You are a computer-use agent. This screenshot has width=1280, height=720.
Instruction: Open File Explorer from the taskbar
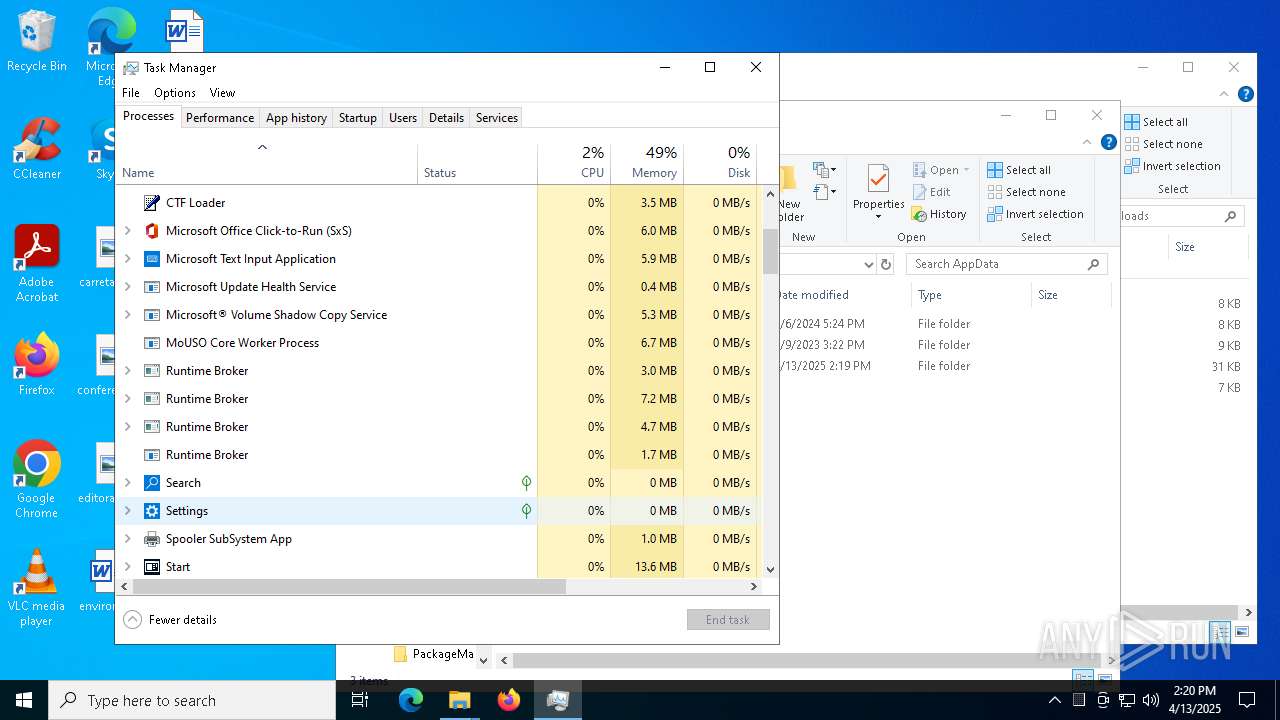pyautogui.click(x=459, y=700)
